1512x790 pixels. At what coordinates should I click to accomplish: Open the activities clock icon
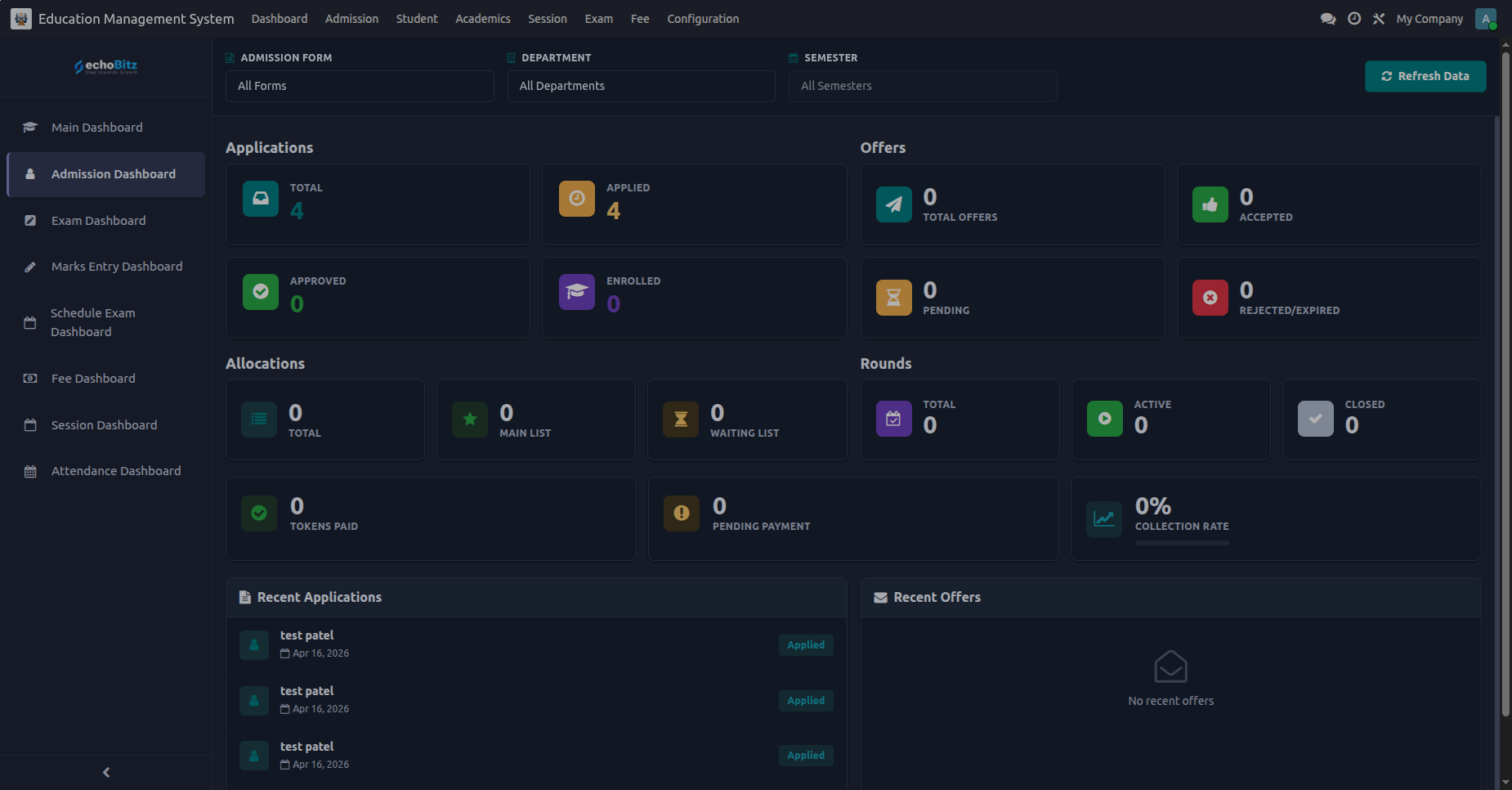[x=1354, y=19]
